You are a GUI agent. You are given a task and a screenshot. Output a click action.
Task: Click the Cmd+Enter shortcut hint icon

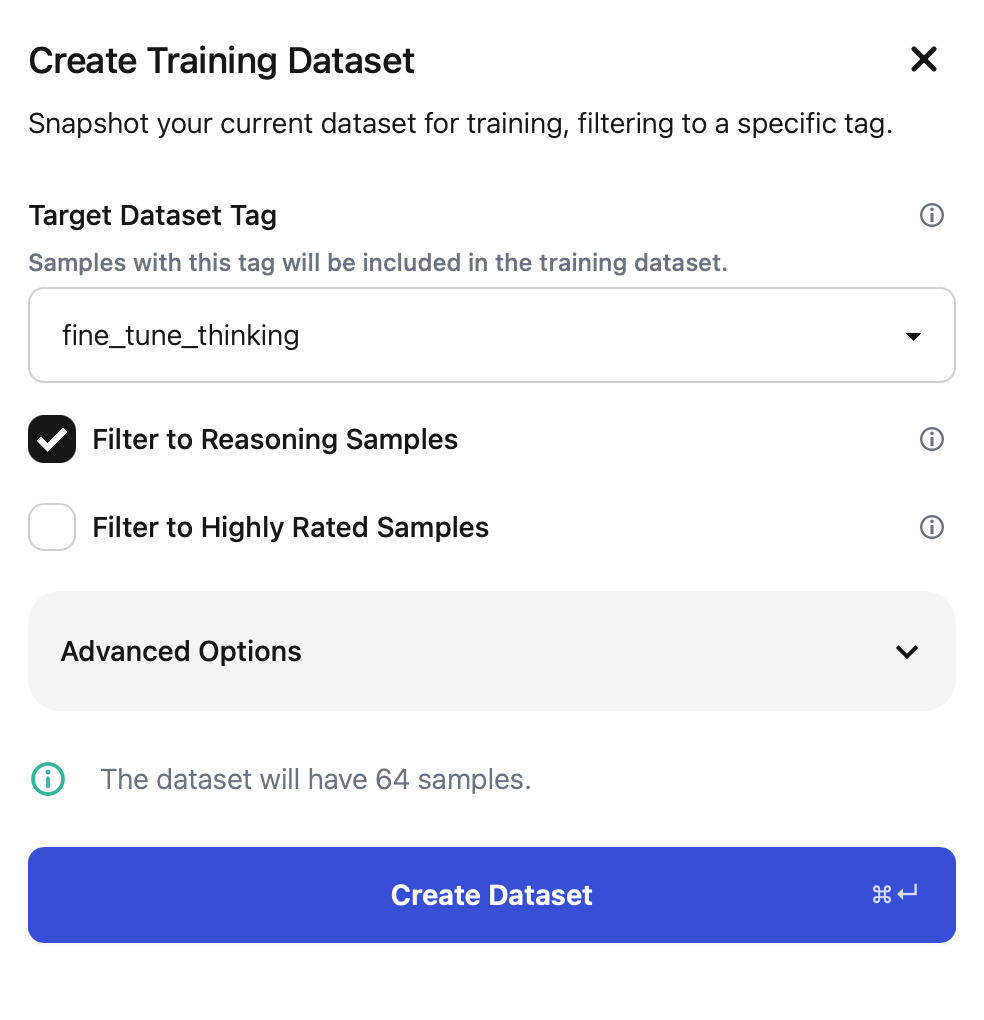click(894, 895)
